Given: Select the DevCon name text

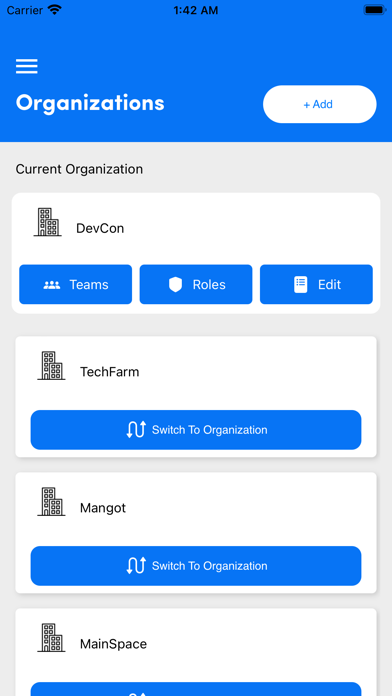Looking at the screenshot, I should pyautogui.click(x=100, y=229).
